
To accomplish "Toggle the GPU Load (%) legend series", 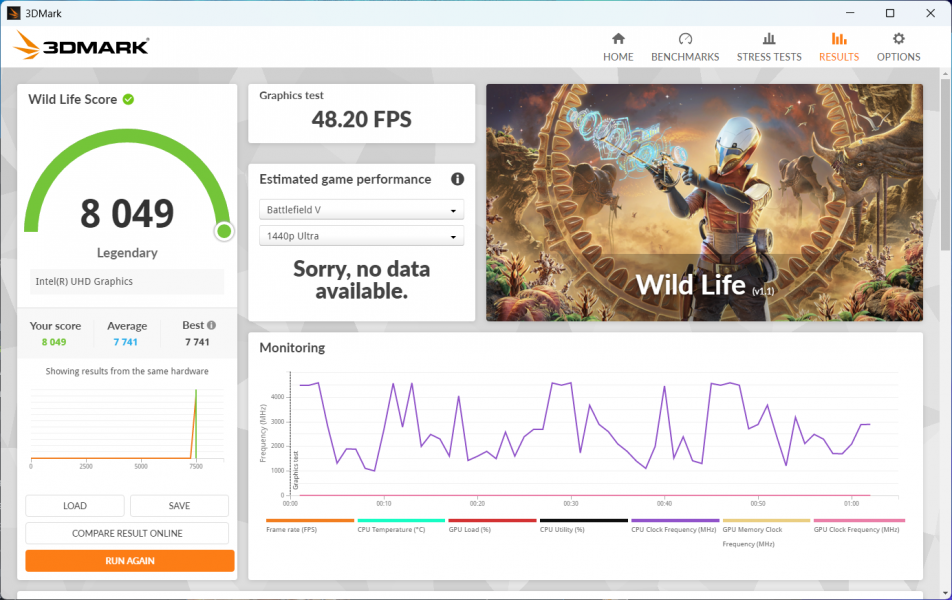I will click(490, 528).
